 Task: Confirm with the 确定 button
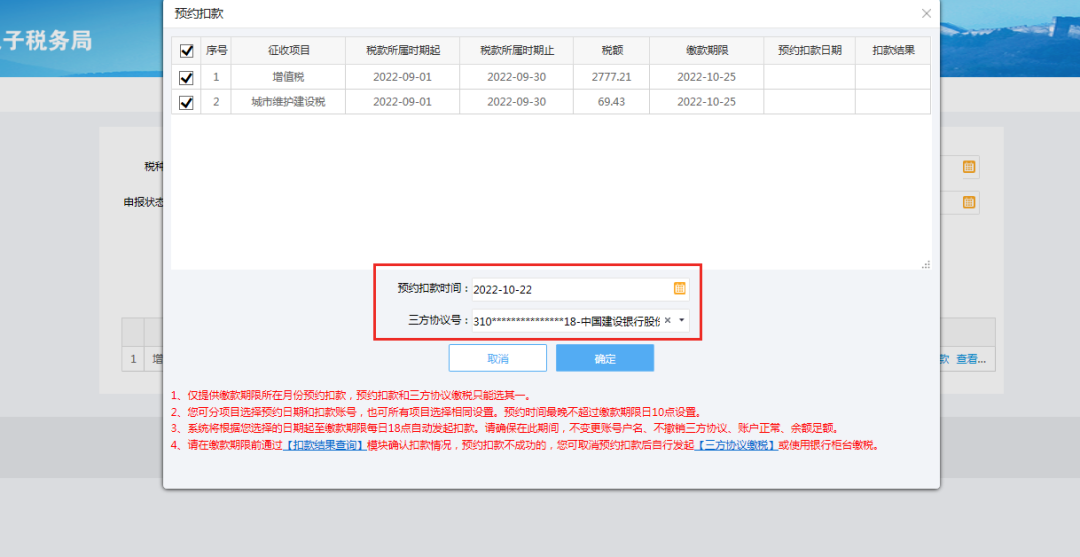[x=605, y=359]
